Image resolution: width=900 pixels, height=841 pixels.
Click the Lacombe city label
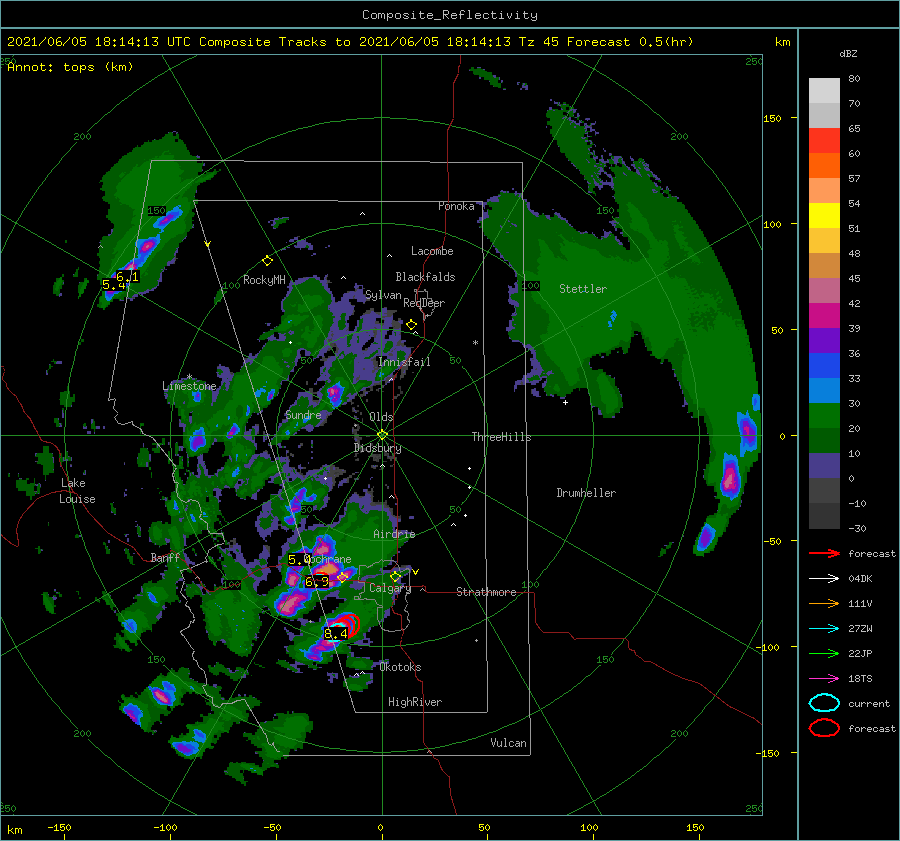click(x=432, y=251)
